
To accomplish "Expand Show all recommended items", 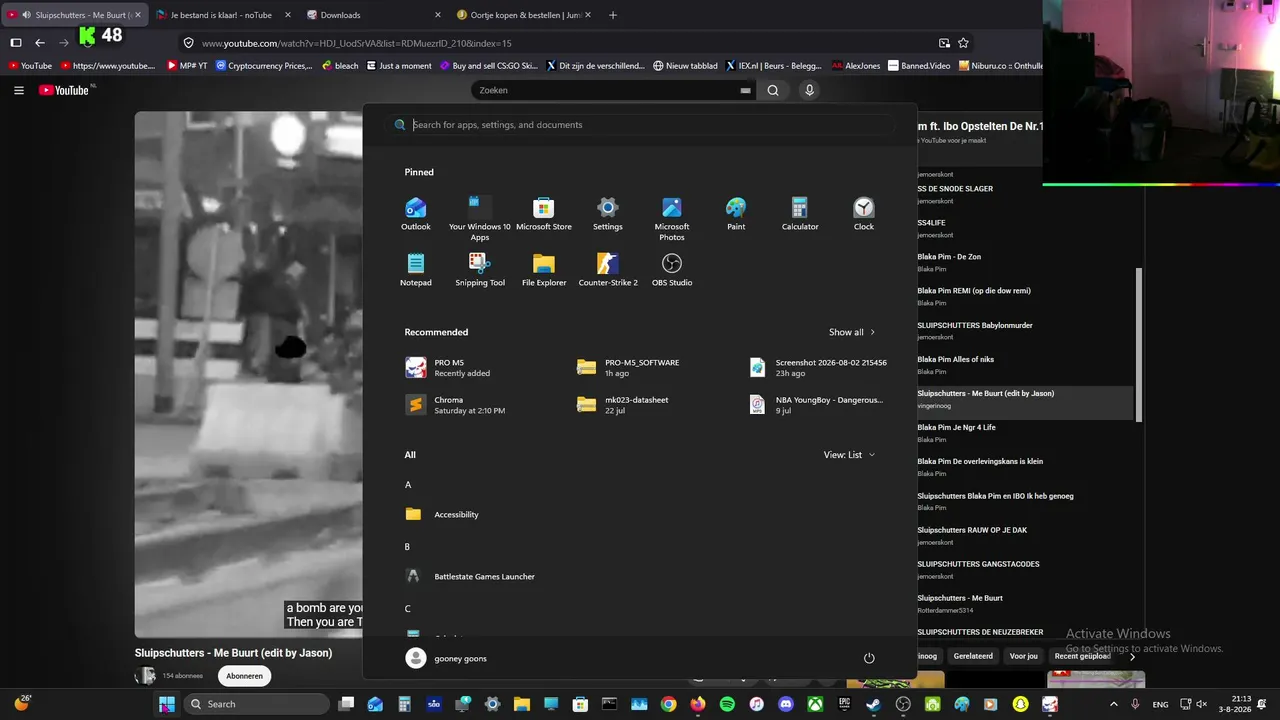I will (852, 332).
